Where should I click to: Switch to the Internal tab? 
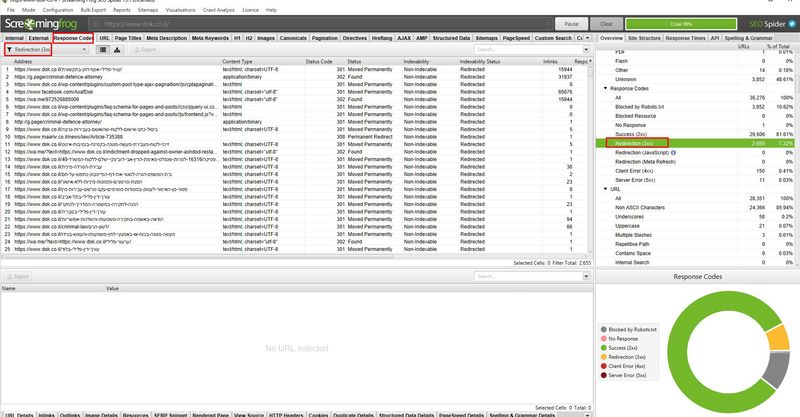pyautogui.click(x=14, y=38)
